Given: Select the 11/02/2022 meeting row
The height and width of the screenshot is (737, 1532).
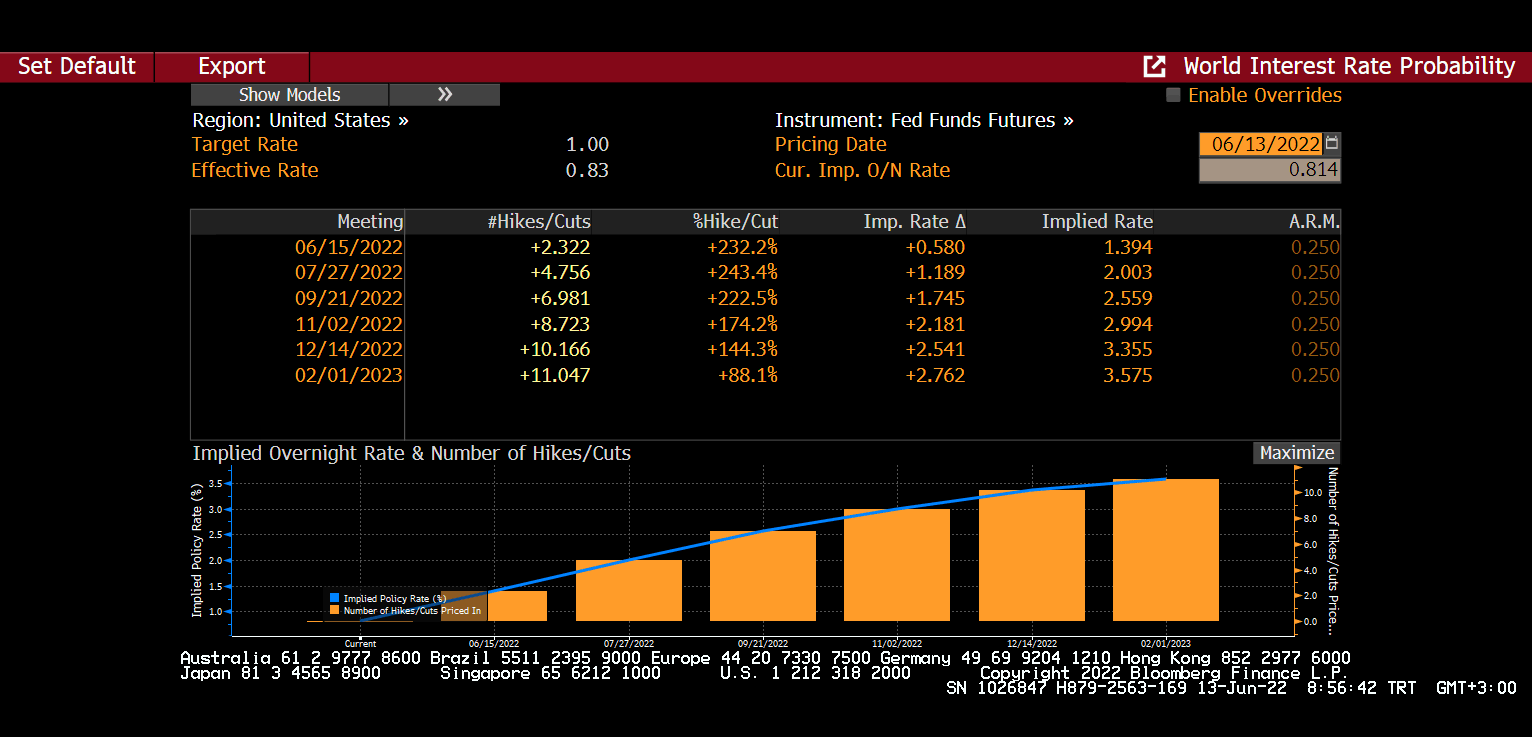Looking at the screenshot, I should 765,324.
